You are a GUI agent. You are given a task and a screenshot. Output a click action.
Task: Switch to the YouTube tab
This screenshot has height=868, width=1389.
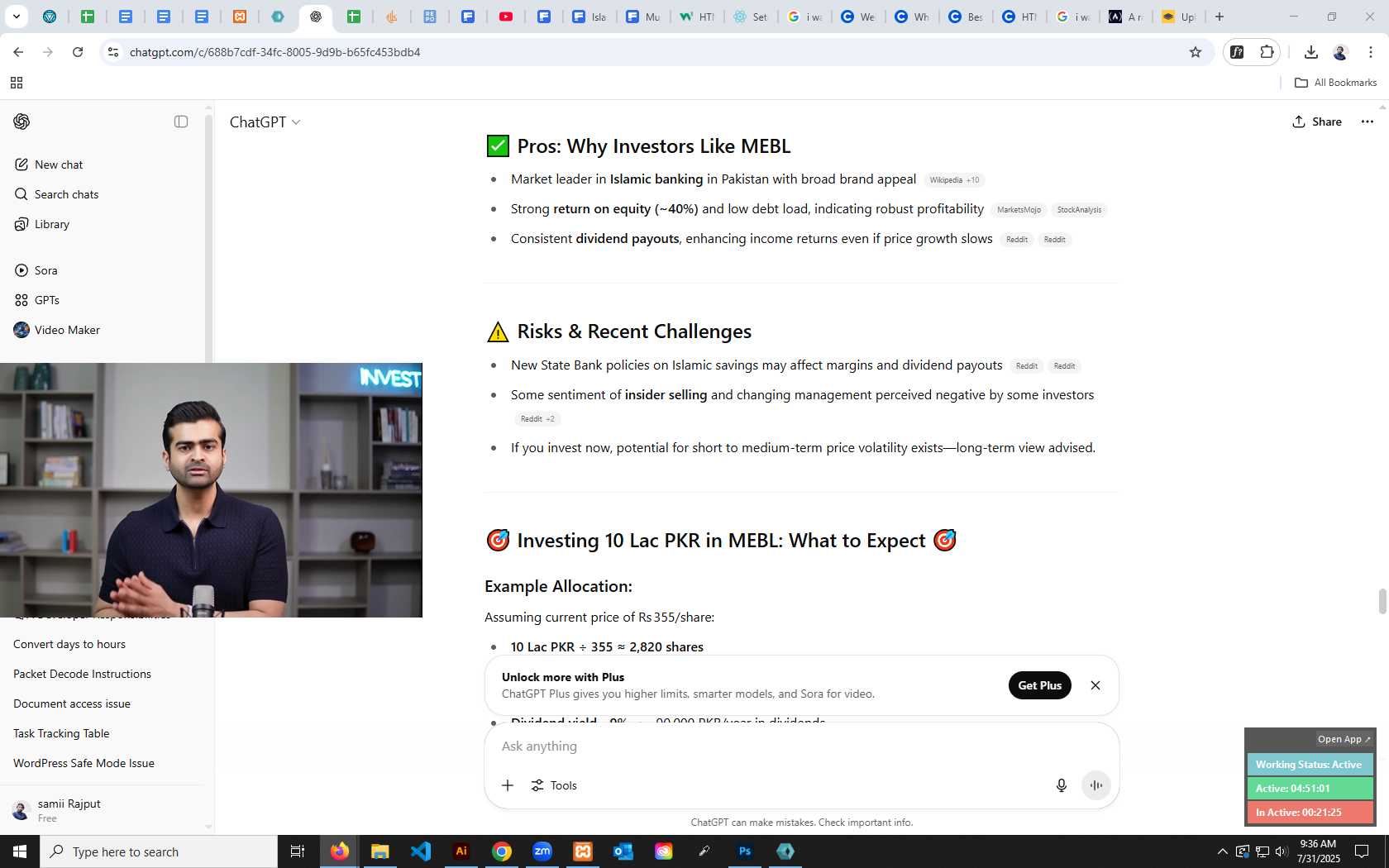[506, 17]
